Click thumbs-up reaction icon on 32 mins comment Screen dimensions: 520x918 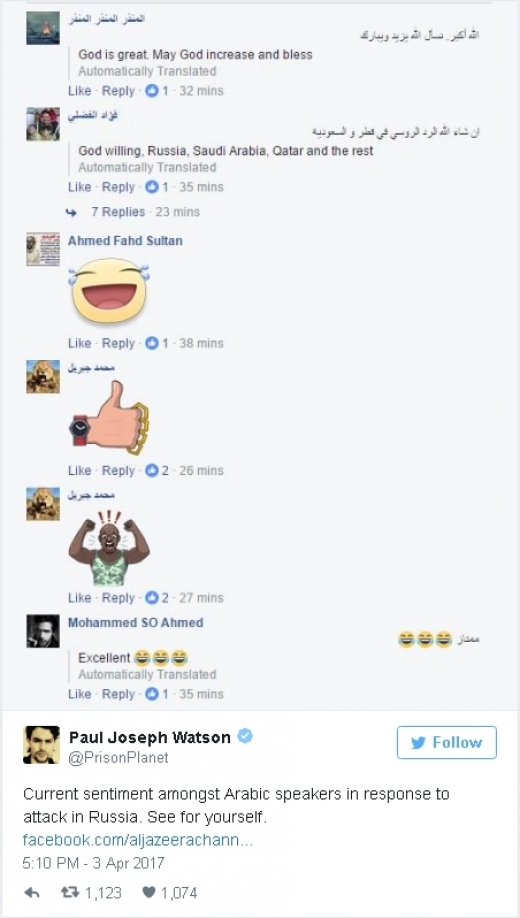click(x=152, y=91)
